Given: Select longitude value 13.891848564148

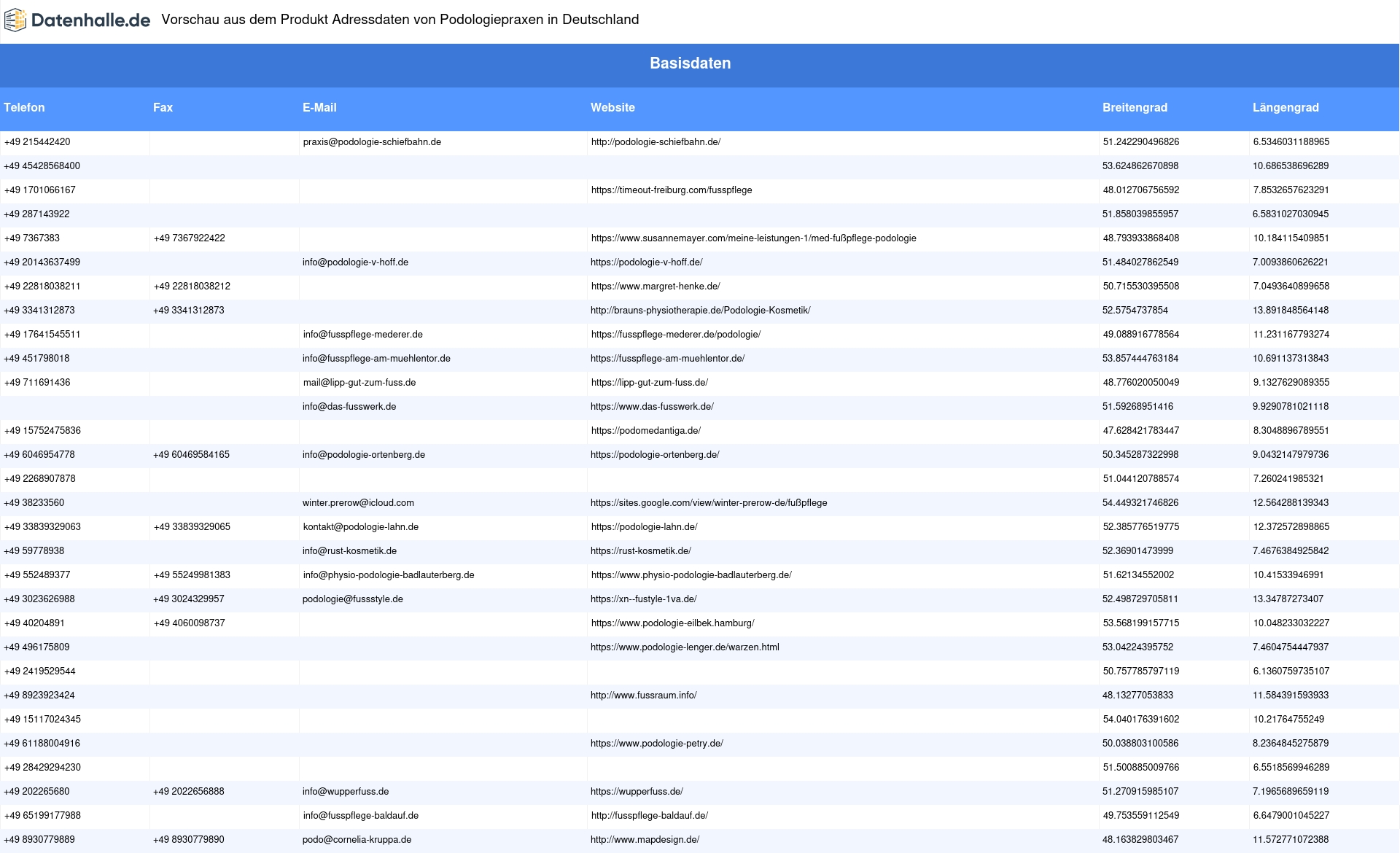Looking at the screenshot, I should [1291, 311].
